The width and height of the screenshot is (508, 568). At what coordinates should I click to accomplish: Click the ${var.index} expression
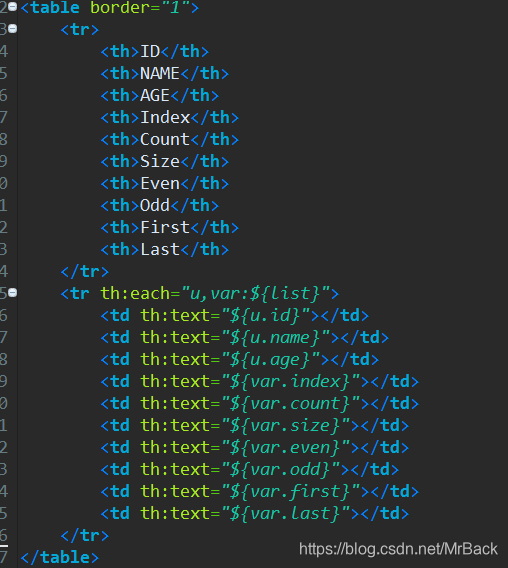tap(290, 382)
